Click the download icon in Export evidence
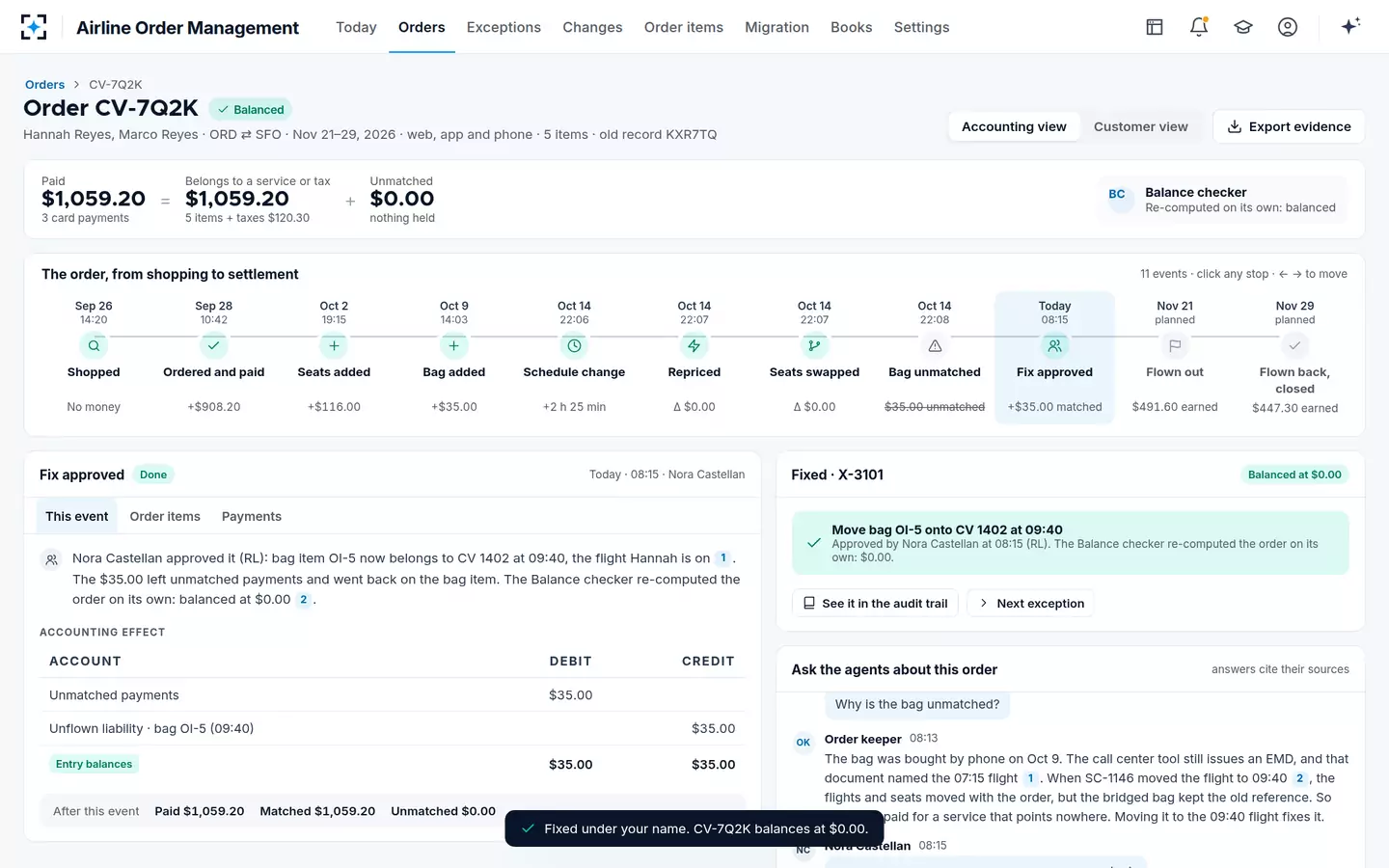This screenshot has width=1389, height=868. (x=1234, y=126)
